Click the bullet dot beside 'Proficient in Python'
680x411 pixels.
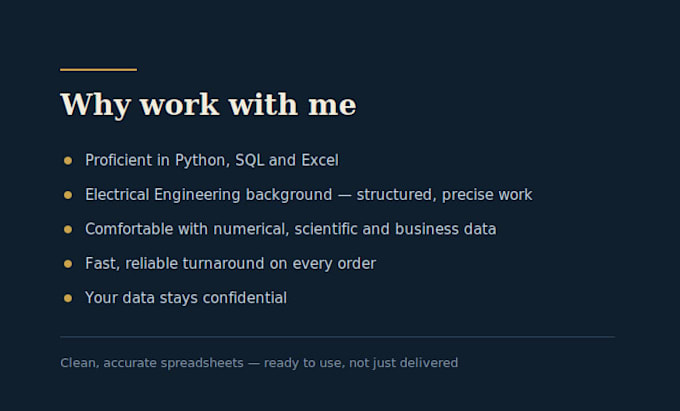(x=68, y=161)
